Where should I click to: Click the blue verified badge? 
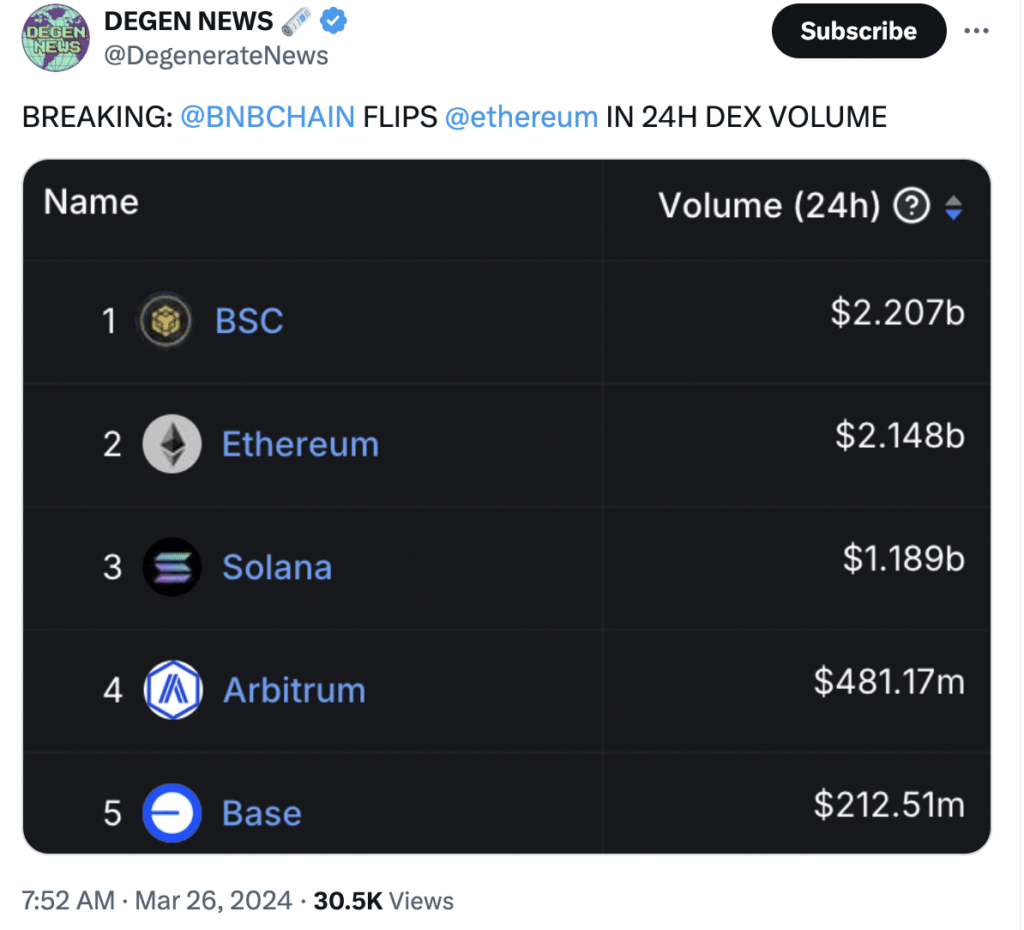point(331,21)
